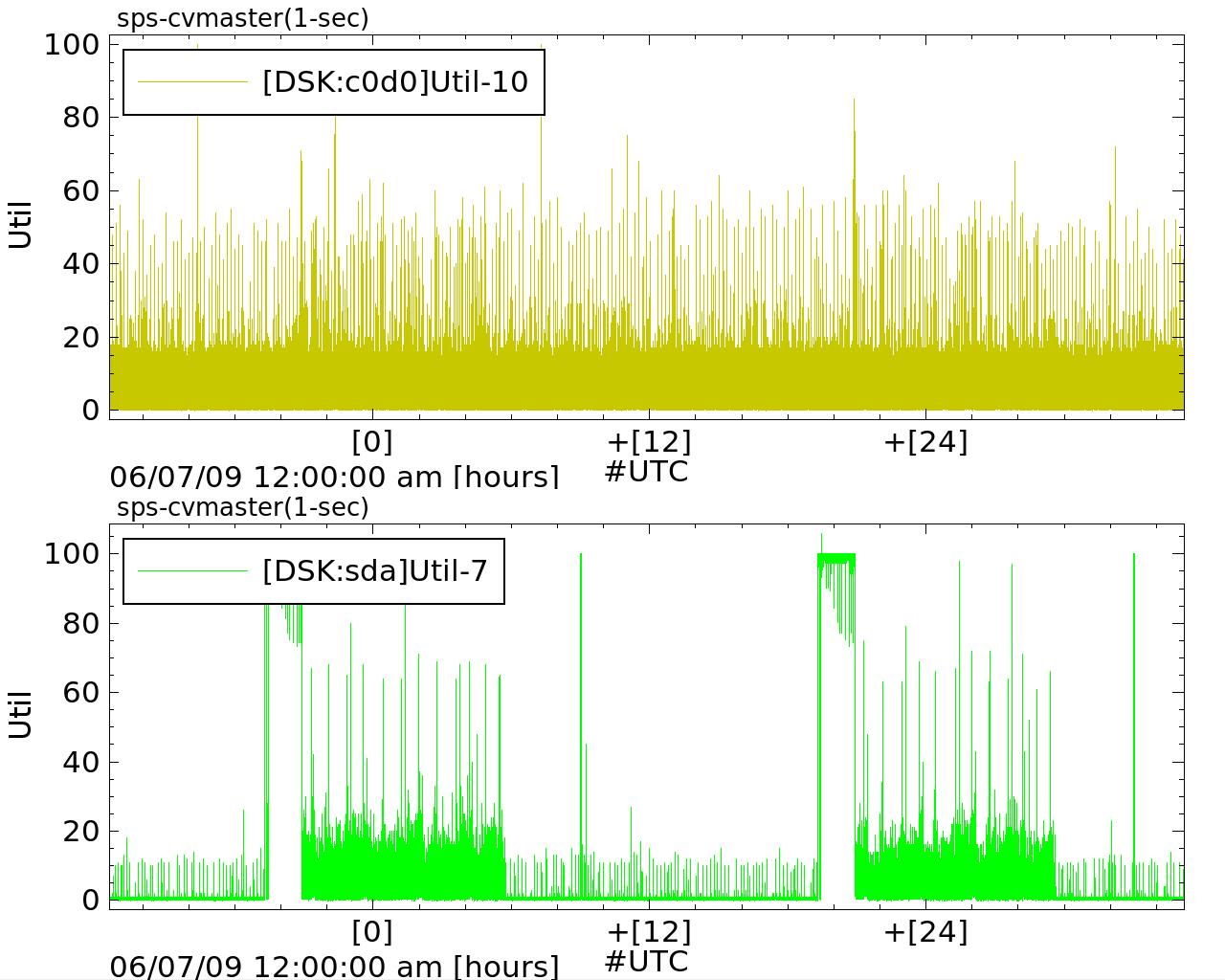Click the +[12] hour marker on the sda chart
The width and height of the screenshot is (1225, 980).
(648, 931)
